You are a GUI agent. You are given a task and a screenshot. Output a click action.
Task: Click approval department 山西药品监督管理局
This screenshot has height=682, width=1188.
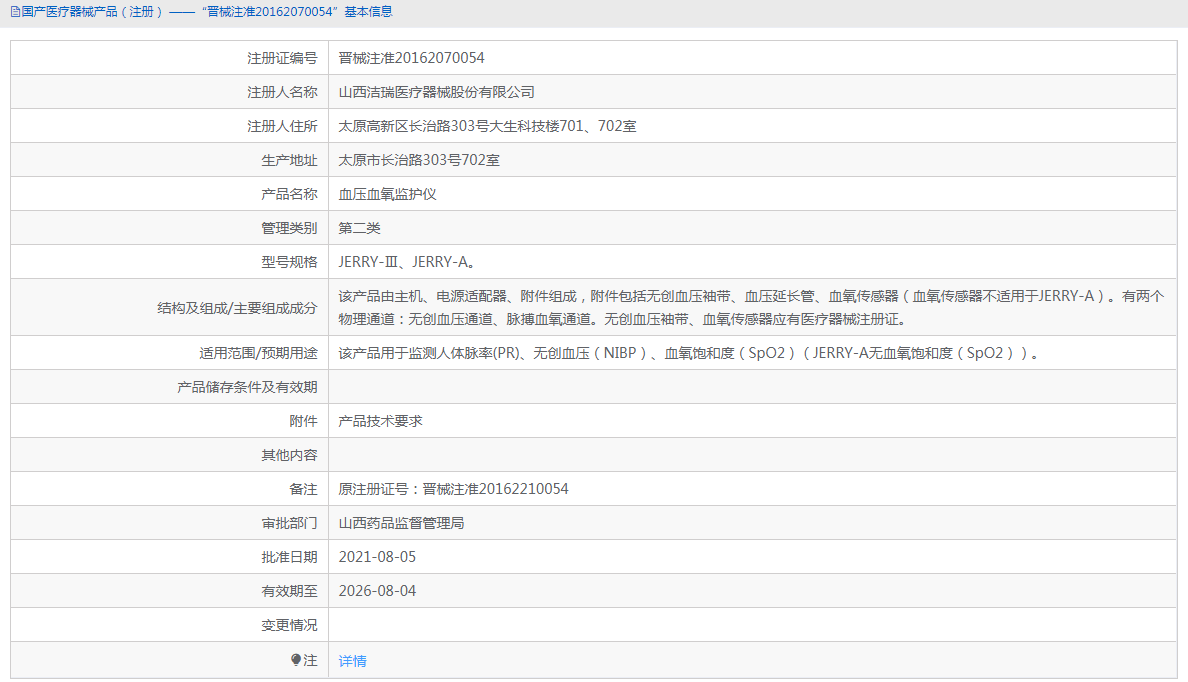[402, 524]
